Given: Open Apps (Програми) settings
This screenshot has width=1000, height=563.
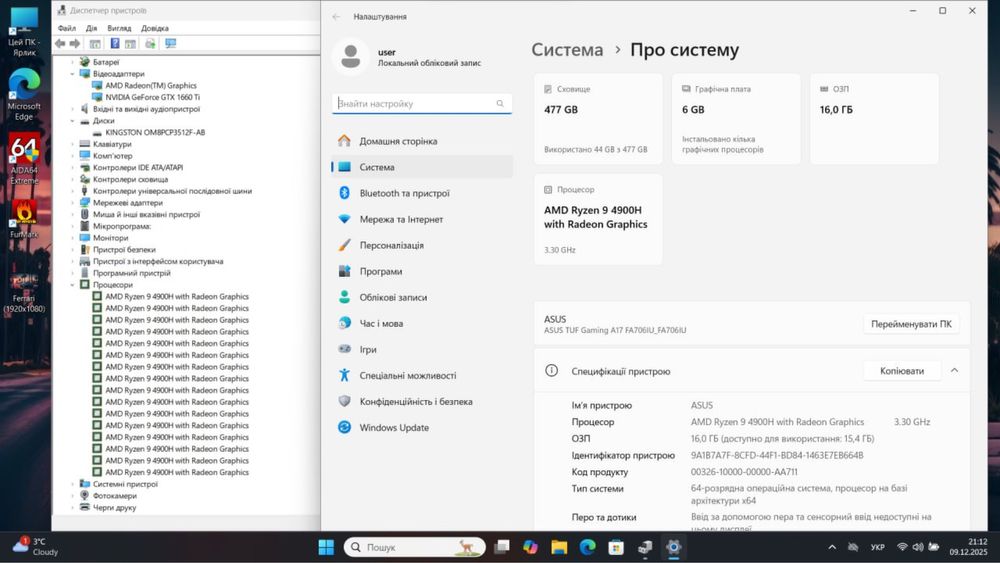Looking at the screenshot, I should point(422,272).
